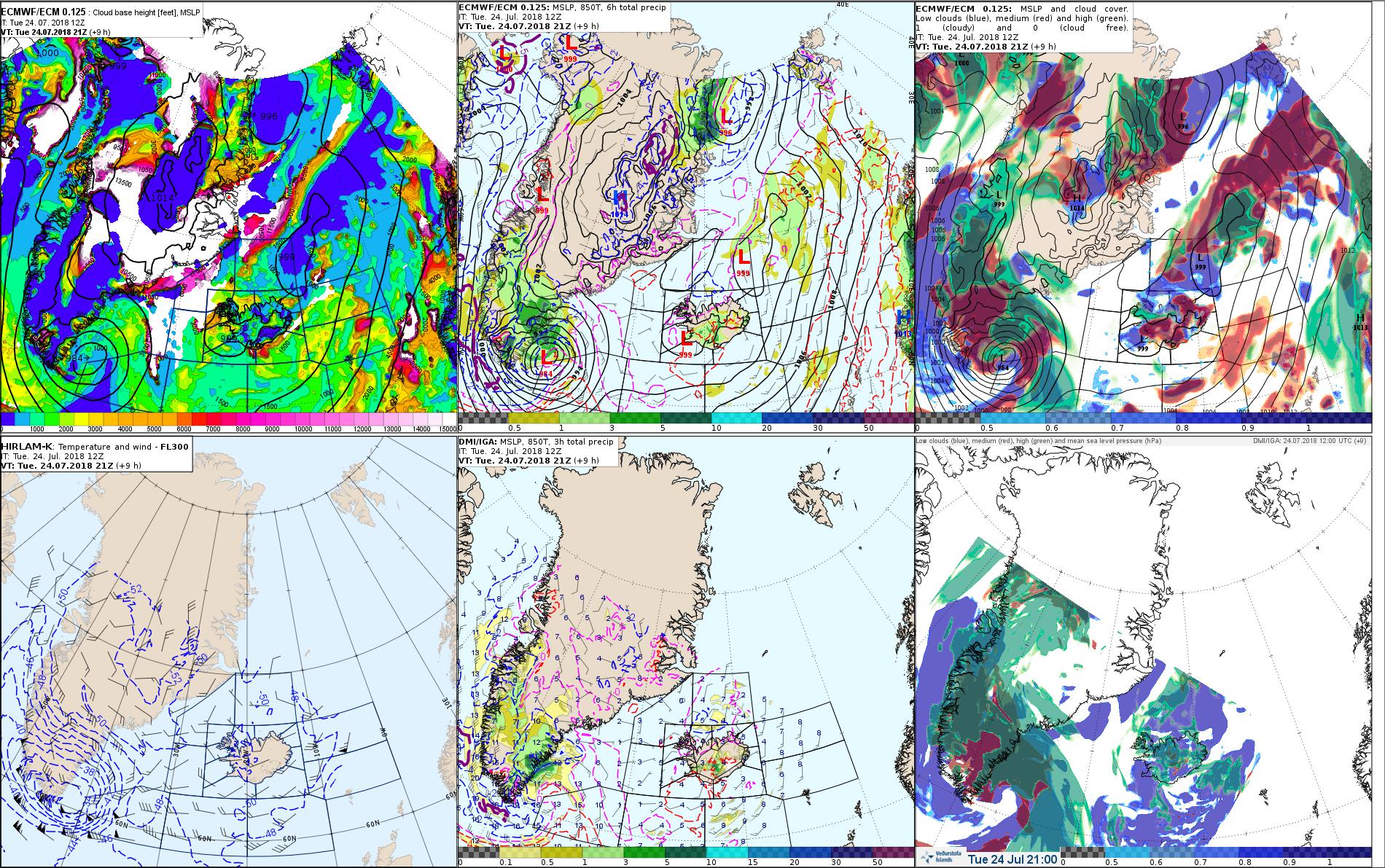Open the DMI/IGA 3h total precip map panel

click(x=686, y=652)
